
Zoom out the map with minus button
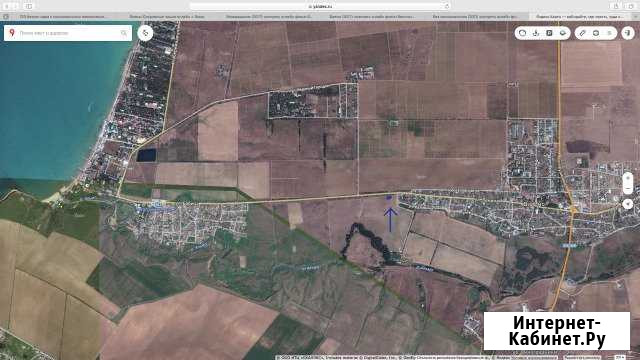(x=628, y=189)
